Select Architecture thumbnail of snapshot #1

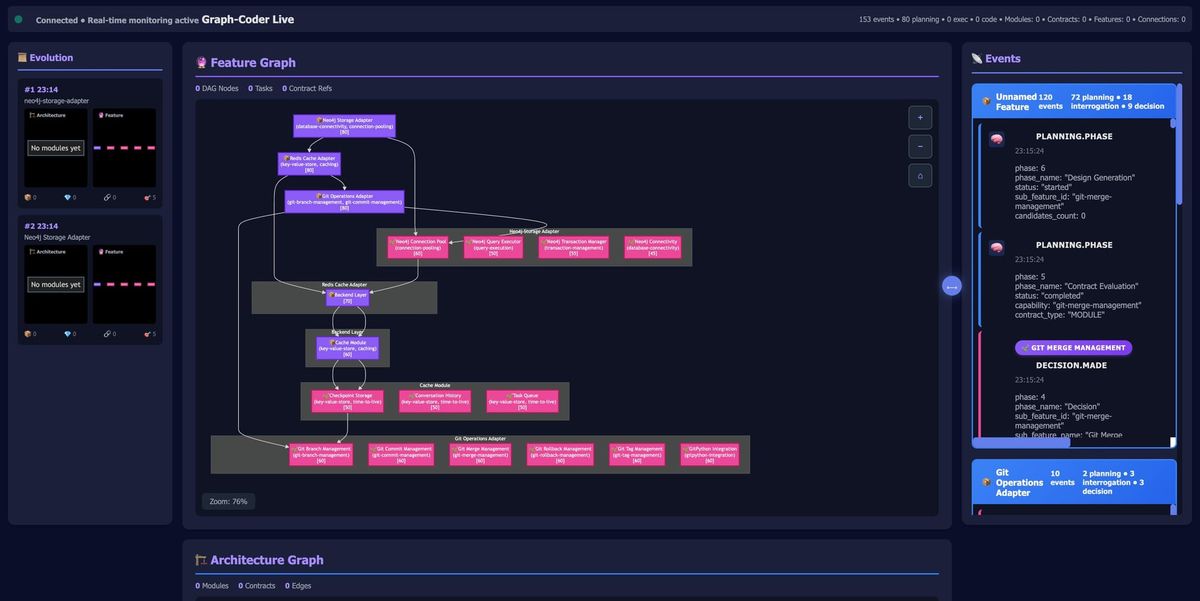pos(55,148)
